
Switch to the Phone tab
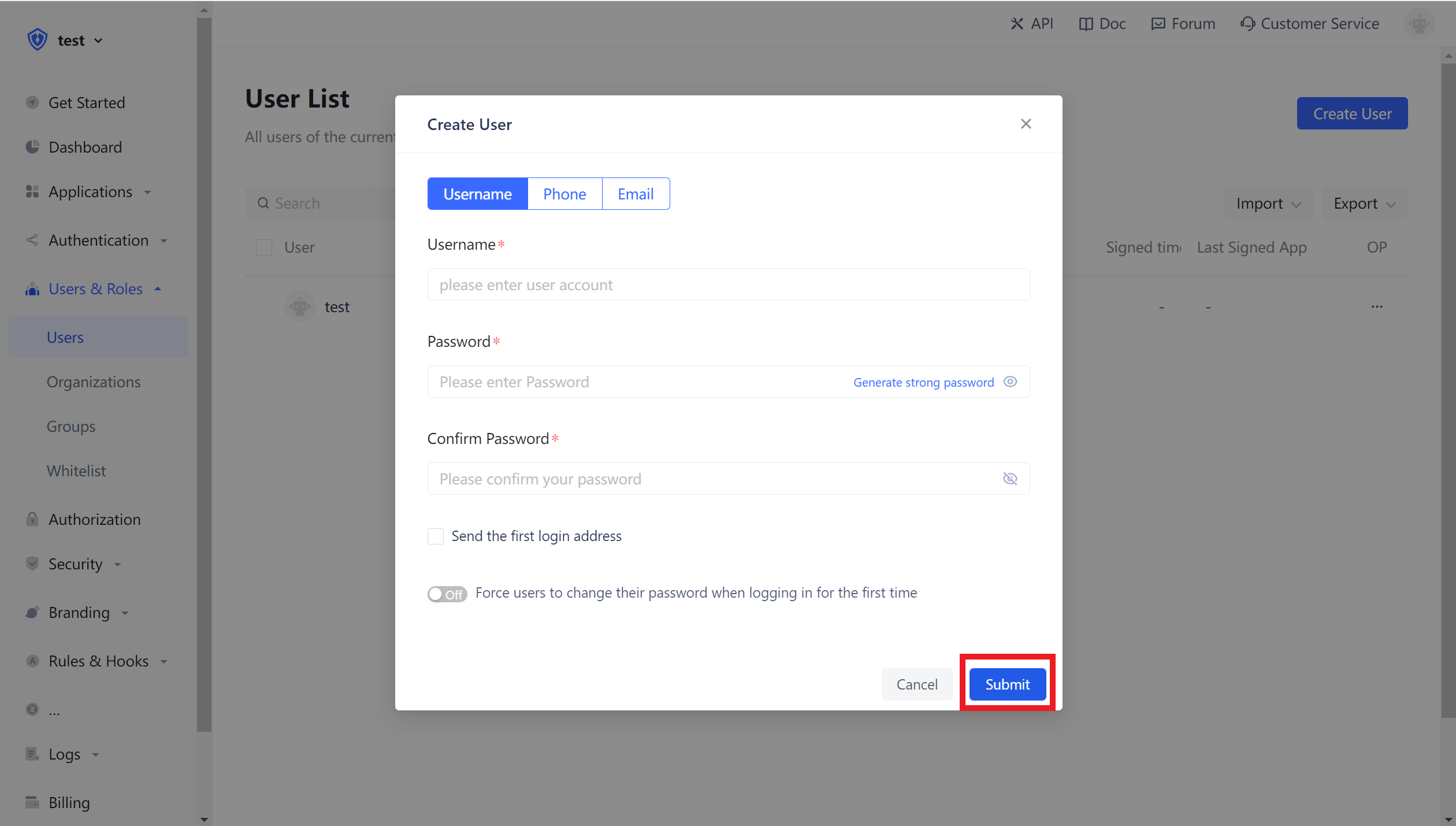tap(564, 194)
